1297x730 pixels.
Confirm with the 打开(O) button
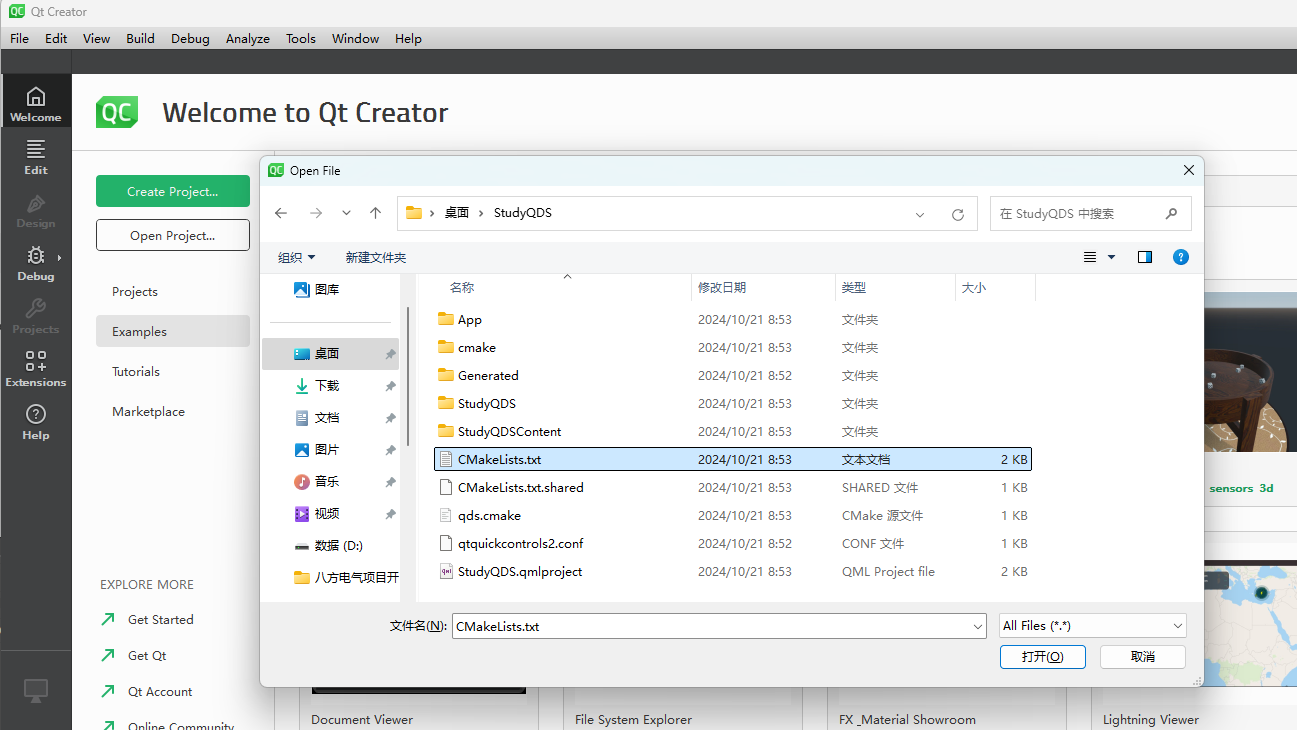[x=1042, y=657]
